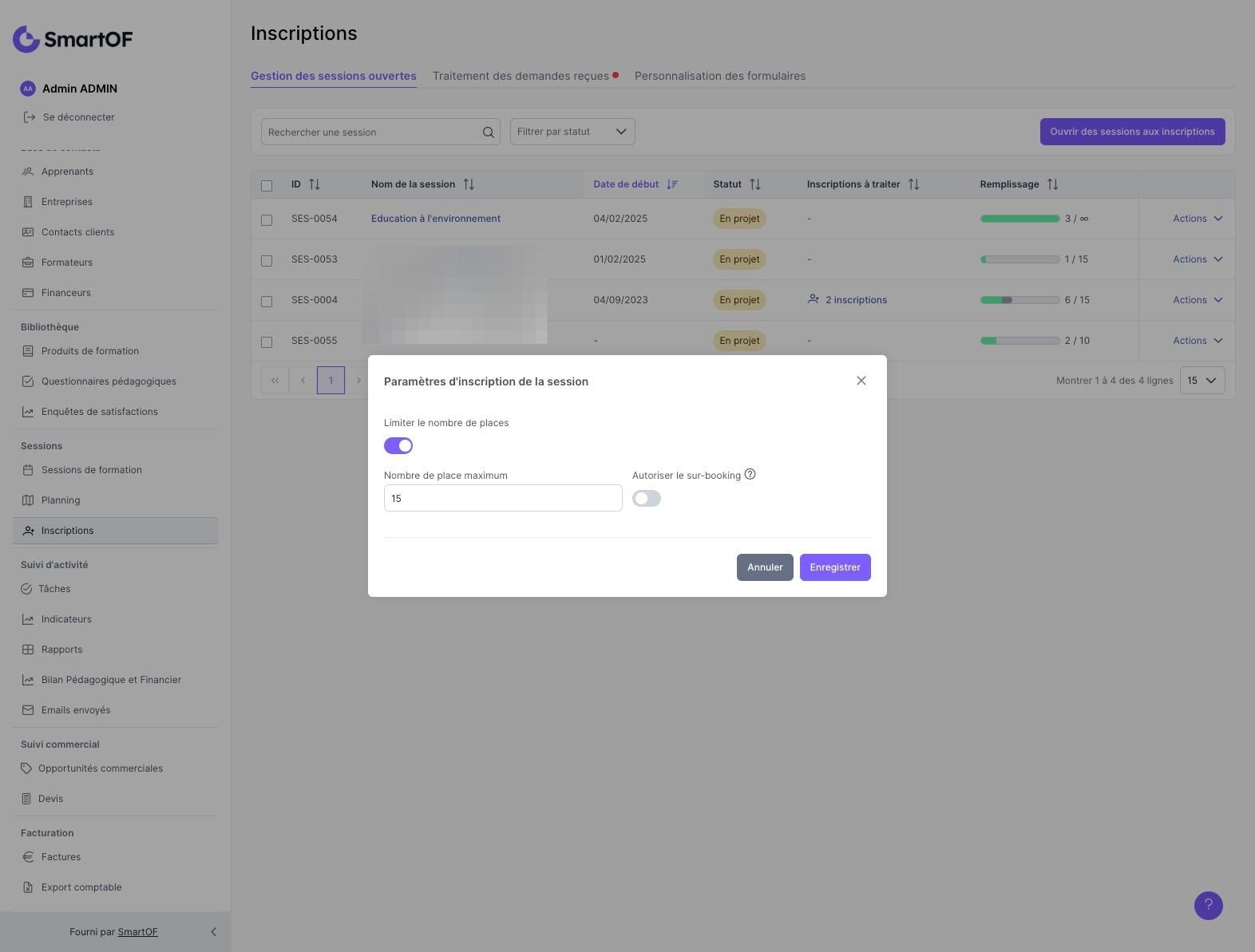
Task: Collapse the sidebar with chevron icon
Action: click(213, 932)
